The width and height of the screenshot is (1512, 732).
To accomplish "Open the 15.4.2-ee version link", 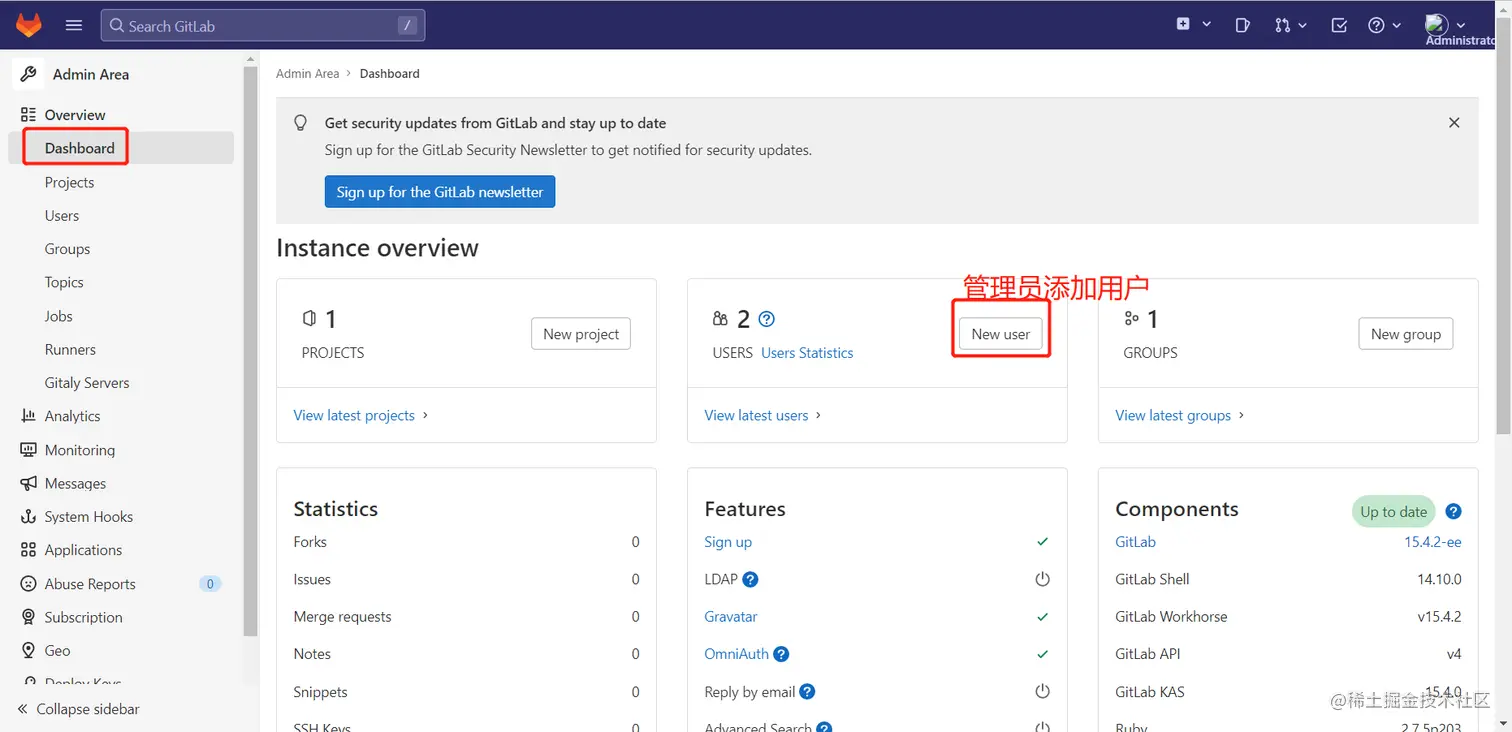I will (1433, 542).
